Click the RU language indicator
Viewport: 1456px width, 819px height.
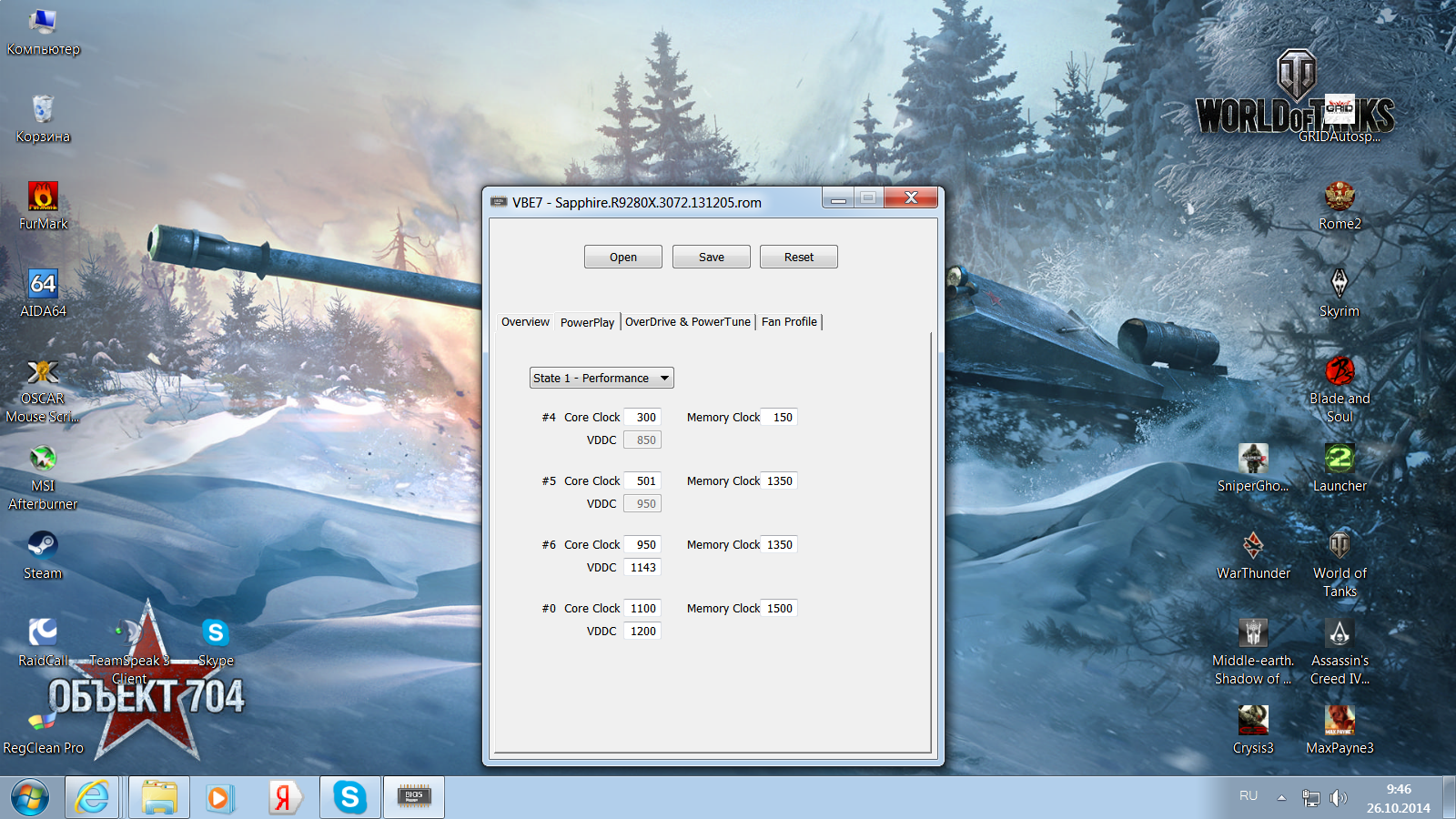click(x=1249, y=796)
